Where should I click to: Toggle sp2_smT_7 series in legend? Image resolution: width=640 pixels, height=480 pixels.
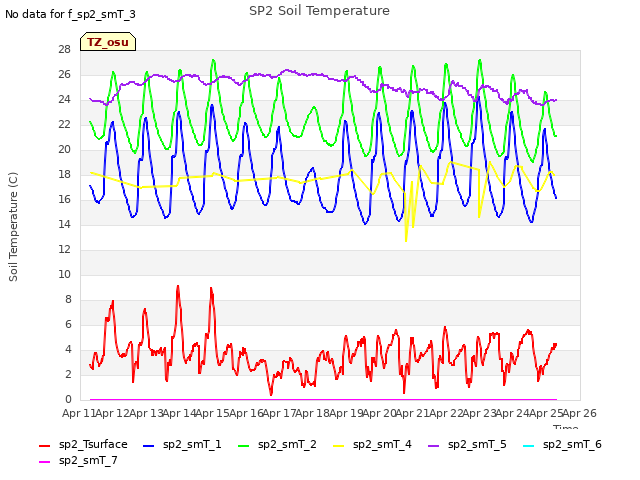[x=78, y=460]
